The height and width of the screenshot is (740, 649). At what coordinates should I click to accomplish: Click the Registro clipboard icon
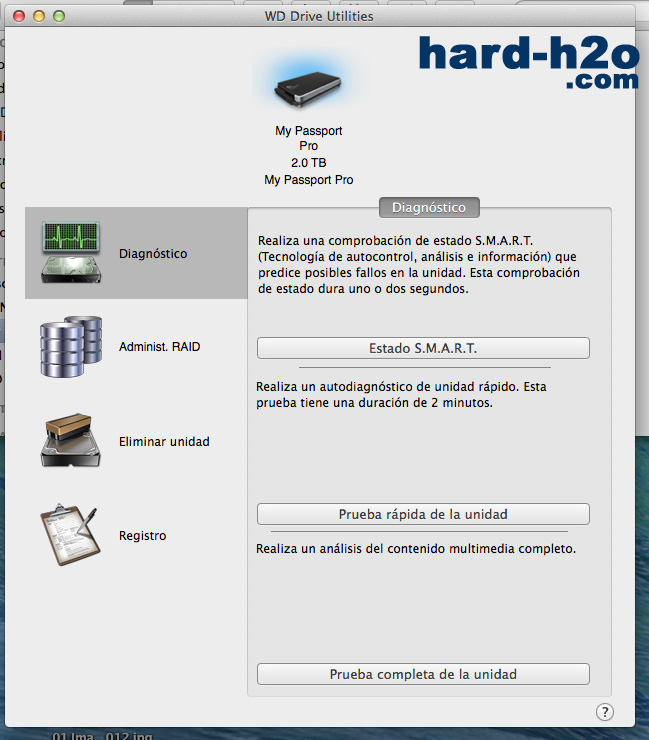coord(71,535)
